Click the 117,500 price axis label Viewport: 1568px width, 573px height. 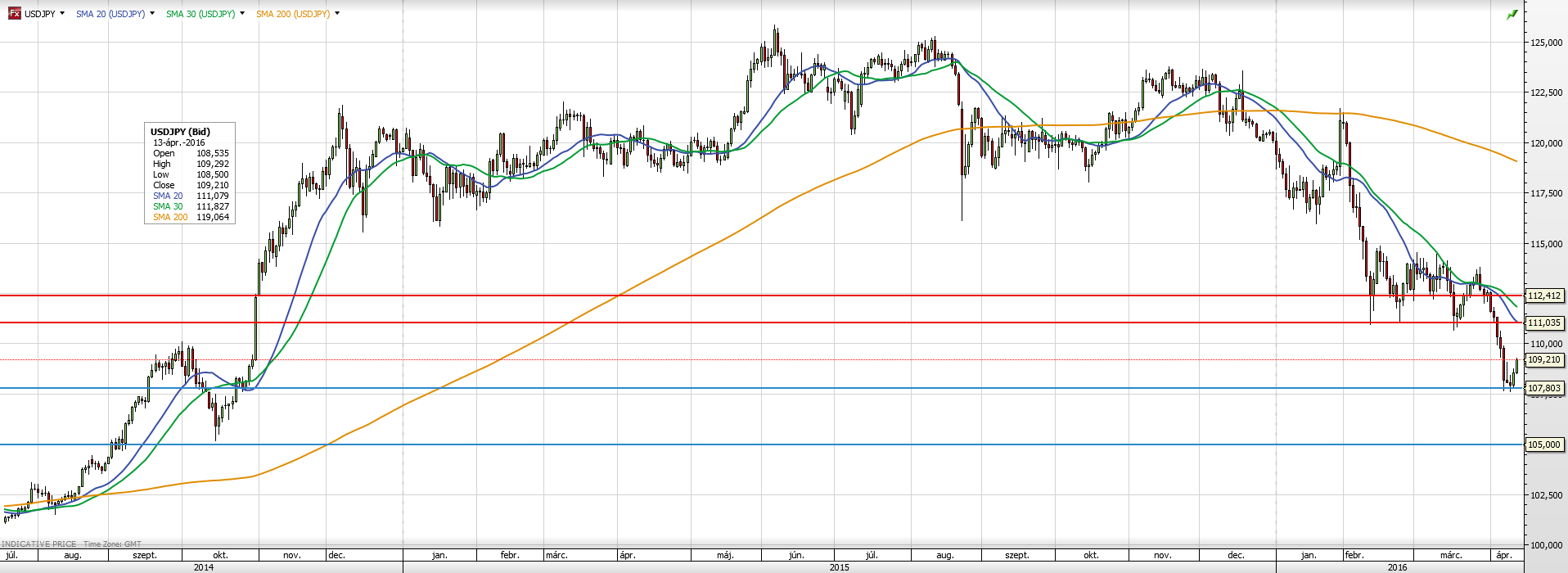pyautogui.click(x=1546, y=193)
